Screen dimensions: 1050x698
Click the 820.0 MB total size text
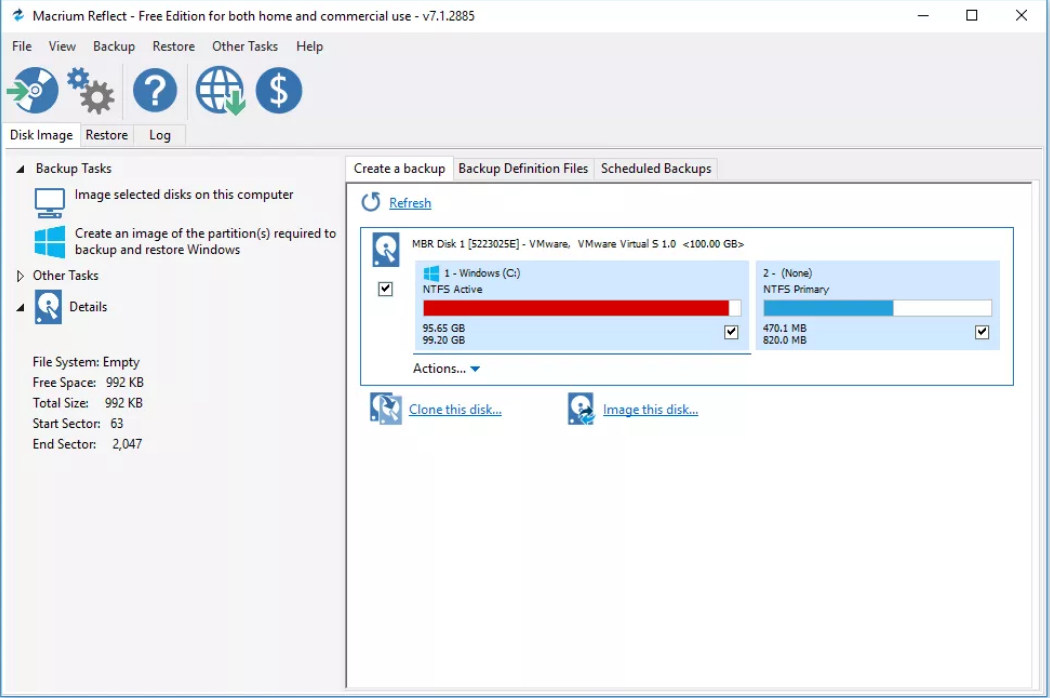point(785,340)
